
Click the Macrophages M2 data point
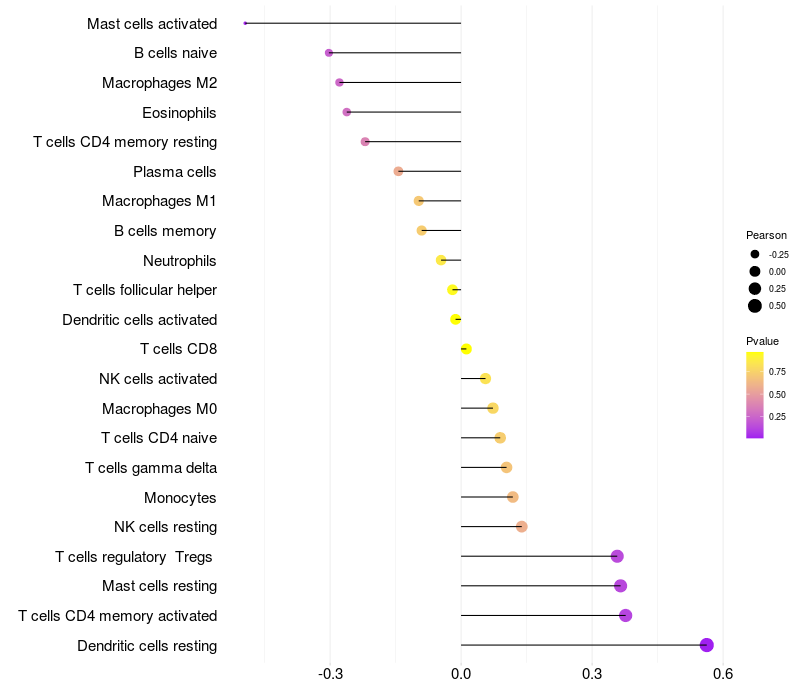coord(339,82)
